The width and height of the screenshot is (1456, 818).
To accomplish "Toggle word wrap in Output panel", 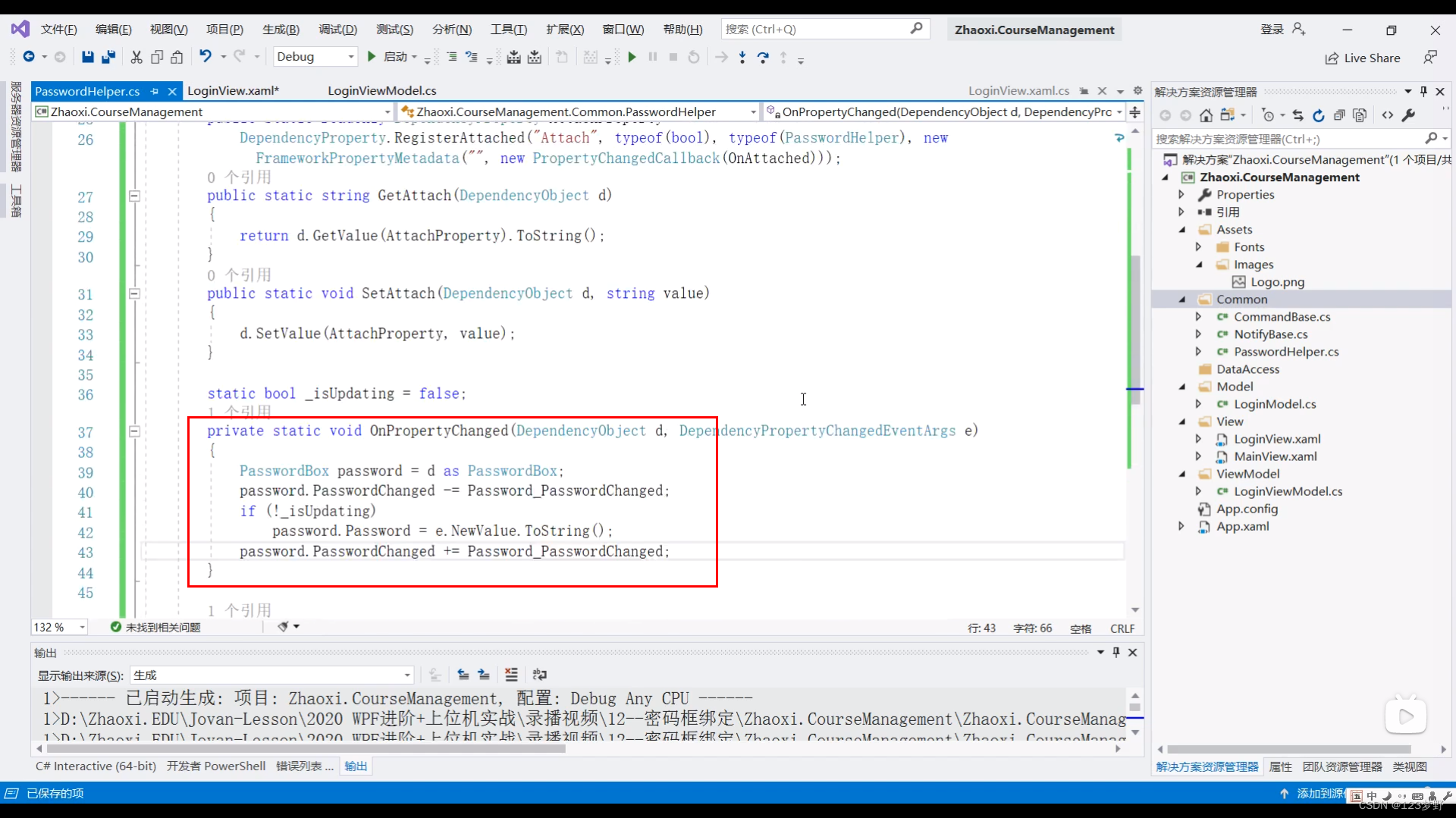I will [x=539, y=675].
